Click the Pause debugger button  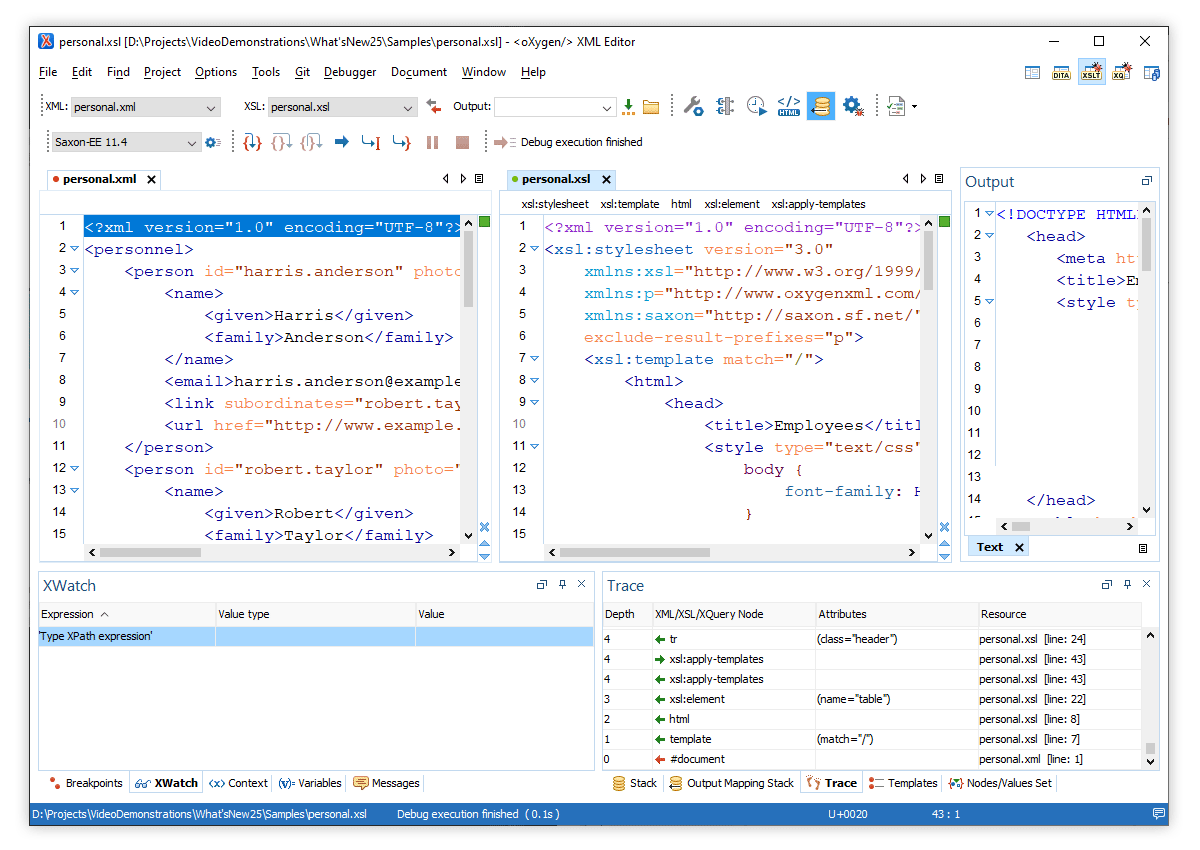point(432,143)
